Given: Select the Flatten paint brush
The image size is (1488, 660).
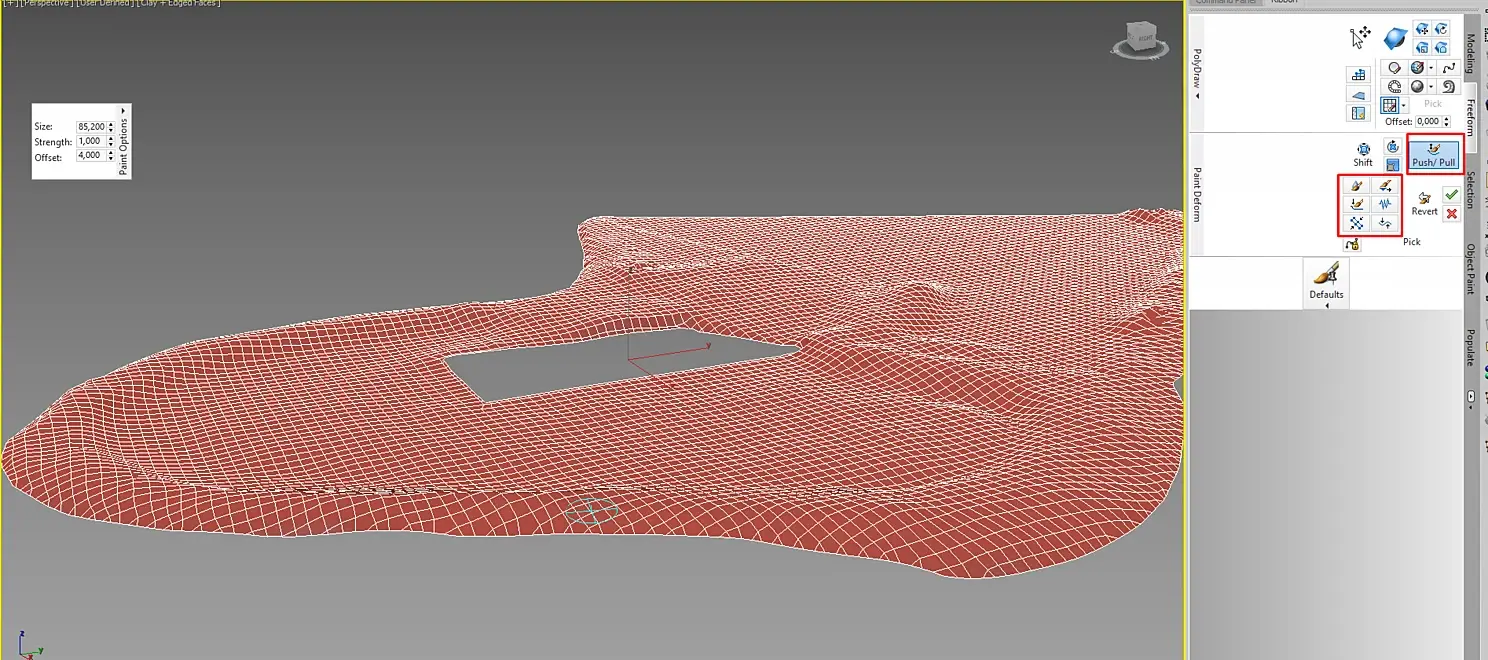Looking at the screenshot, I should [1356, 204].
